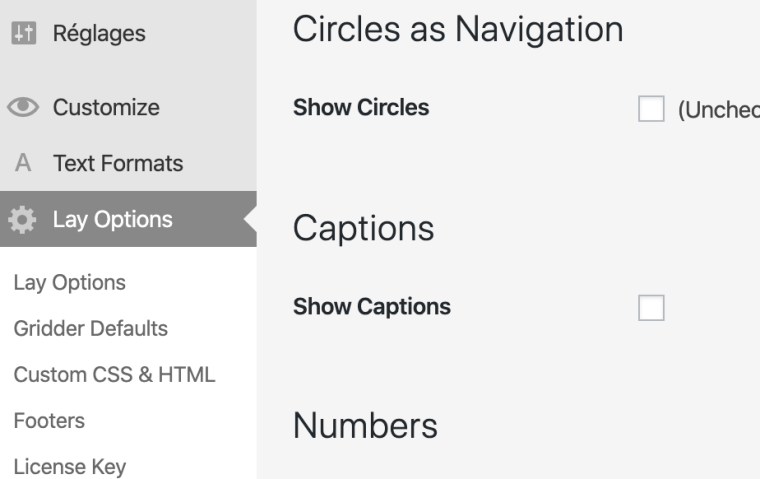The height and width of the screenshot is (479, 760).
Task: Navigate to Custom CSS & HTML
Action: [x=114, y=375]
